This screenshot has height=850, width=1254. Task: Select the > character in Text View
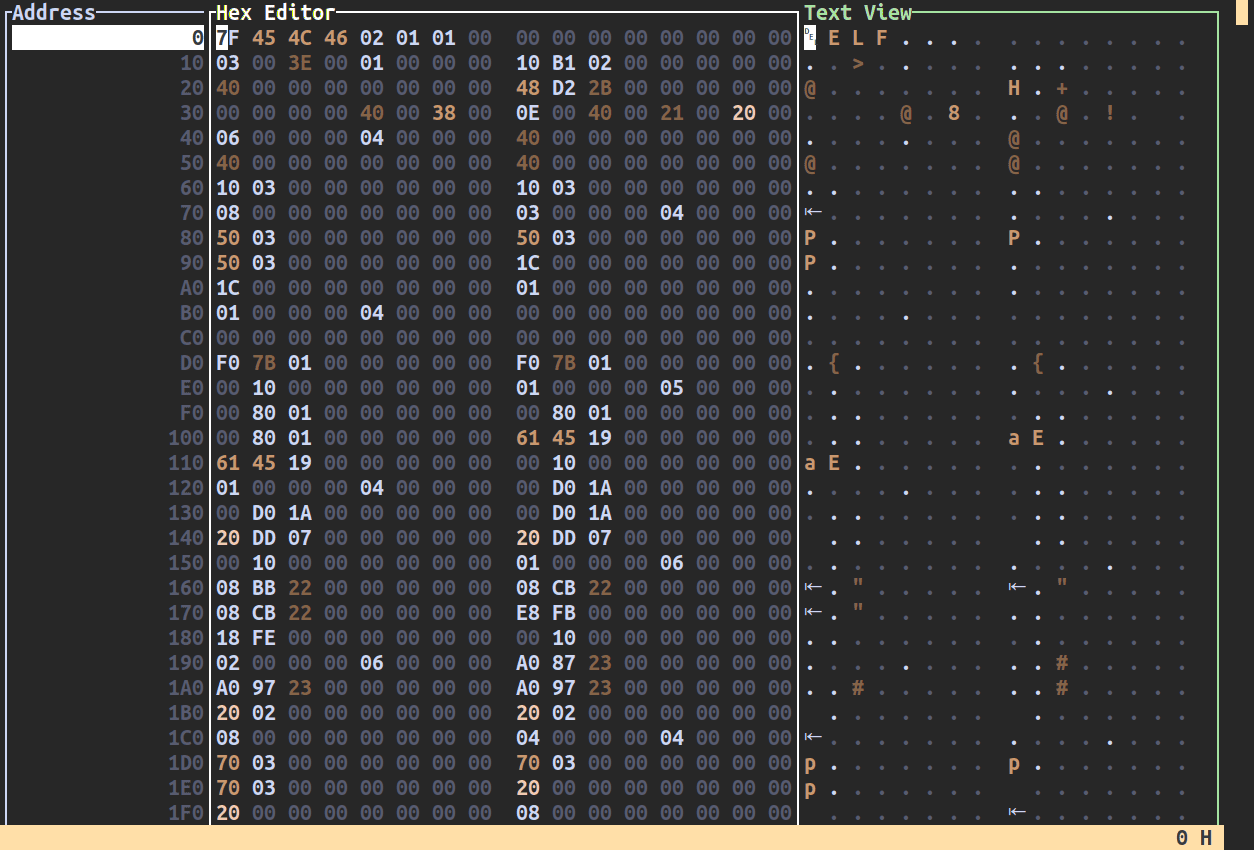pos(858,63)
